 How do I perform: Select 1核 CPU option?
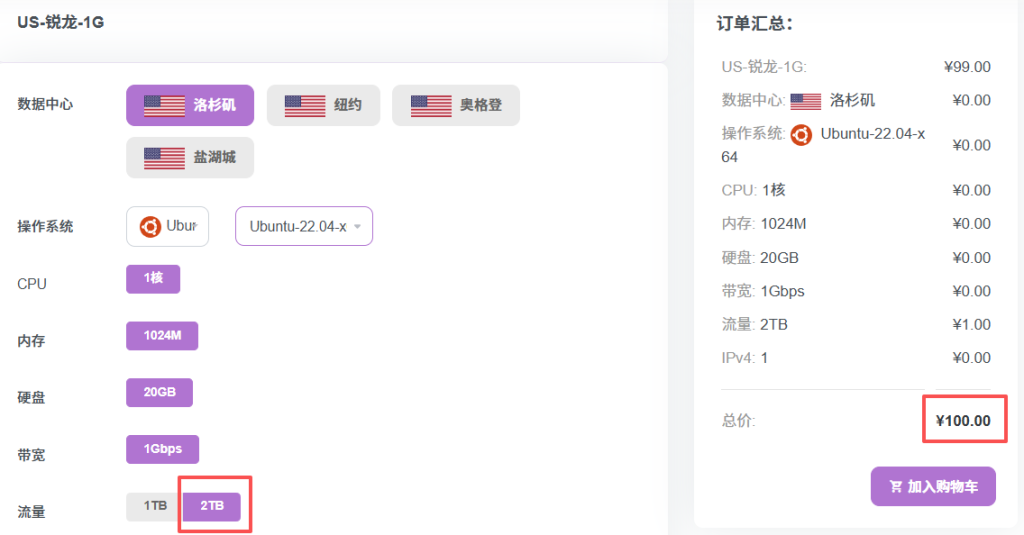pos(153,279)
